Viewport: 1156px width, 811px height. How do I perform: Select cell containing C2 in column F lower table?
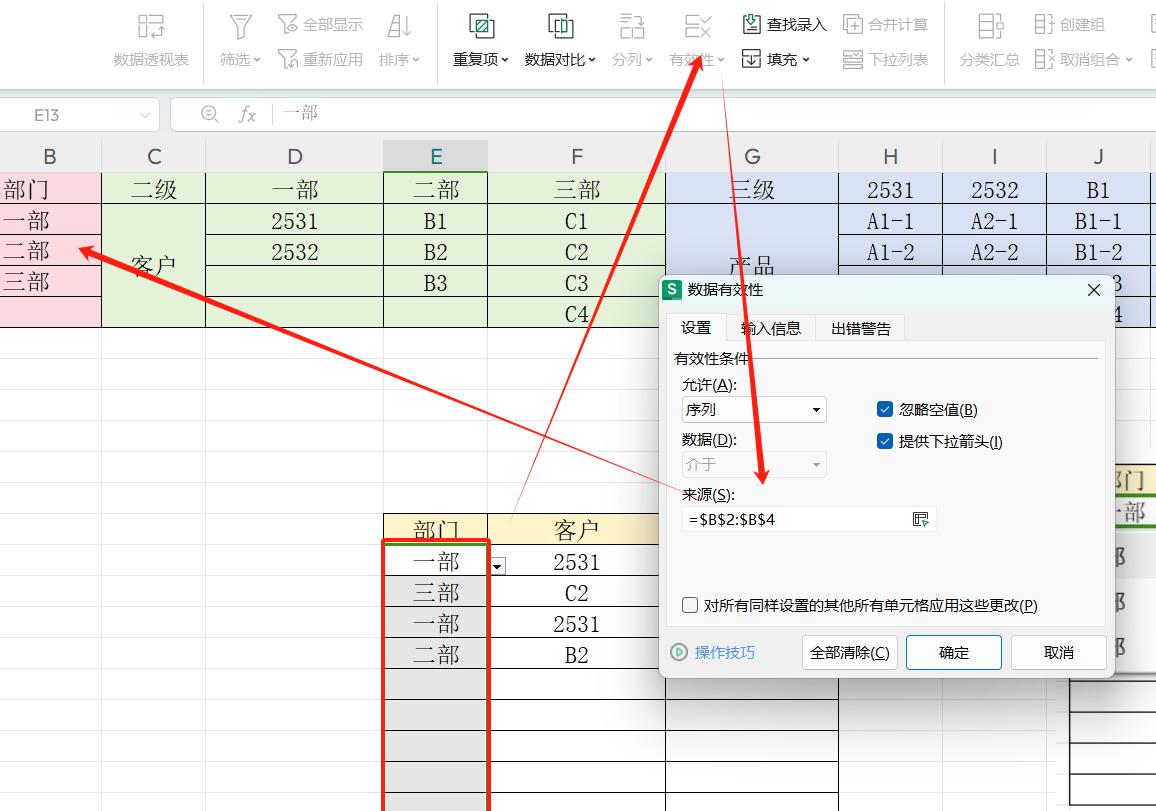point(577,593)
